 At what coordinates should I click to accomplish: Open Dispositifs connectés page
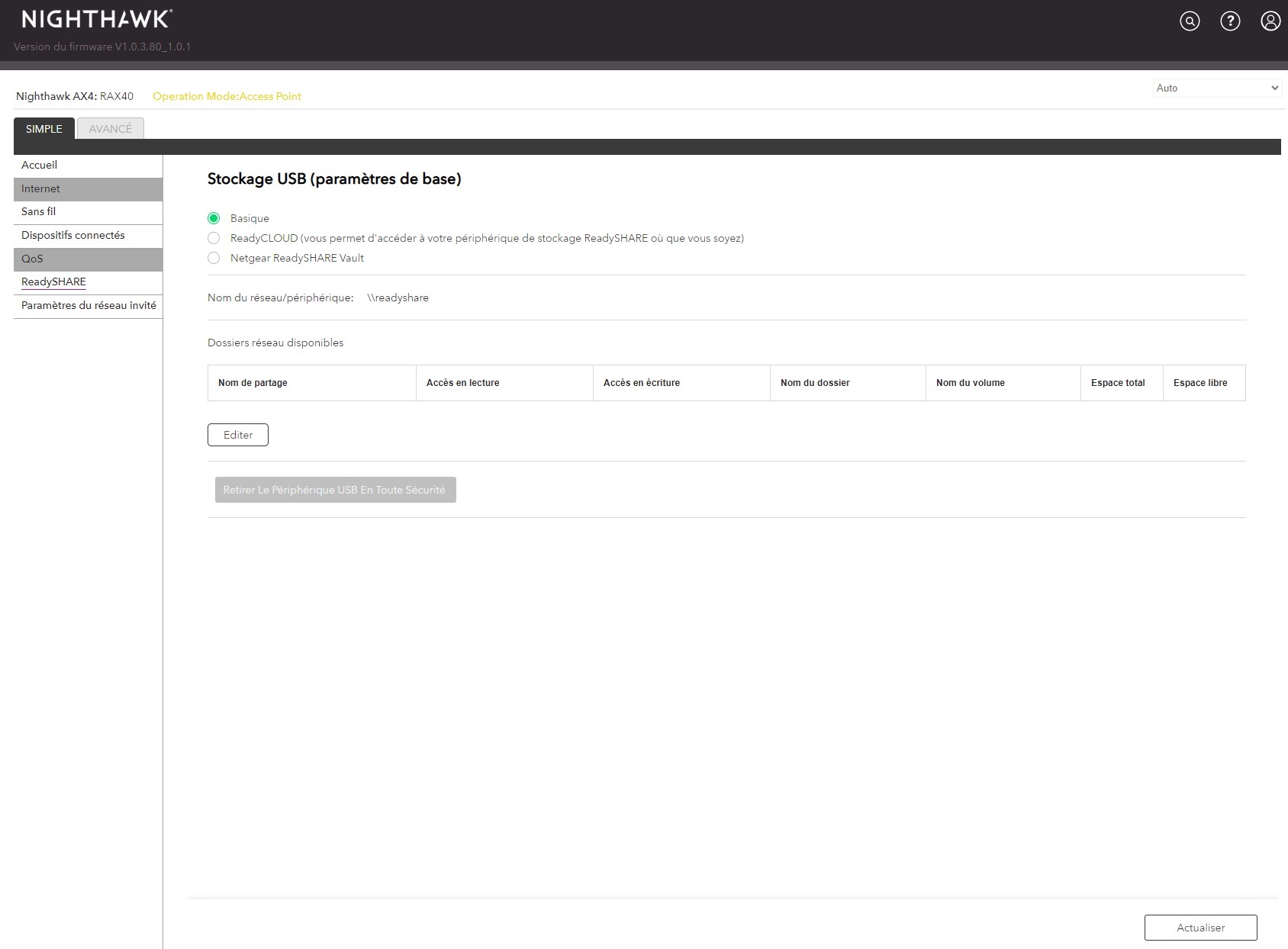click(73, 235)
